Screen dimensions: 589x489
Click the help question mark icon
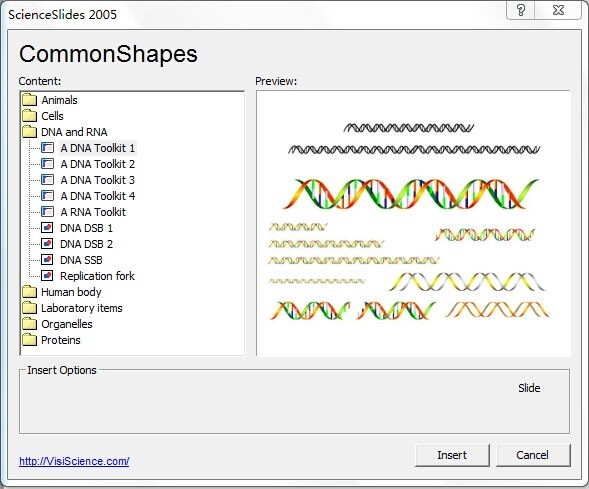tap(521, 10)
